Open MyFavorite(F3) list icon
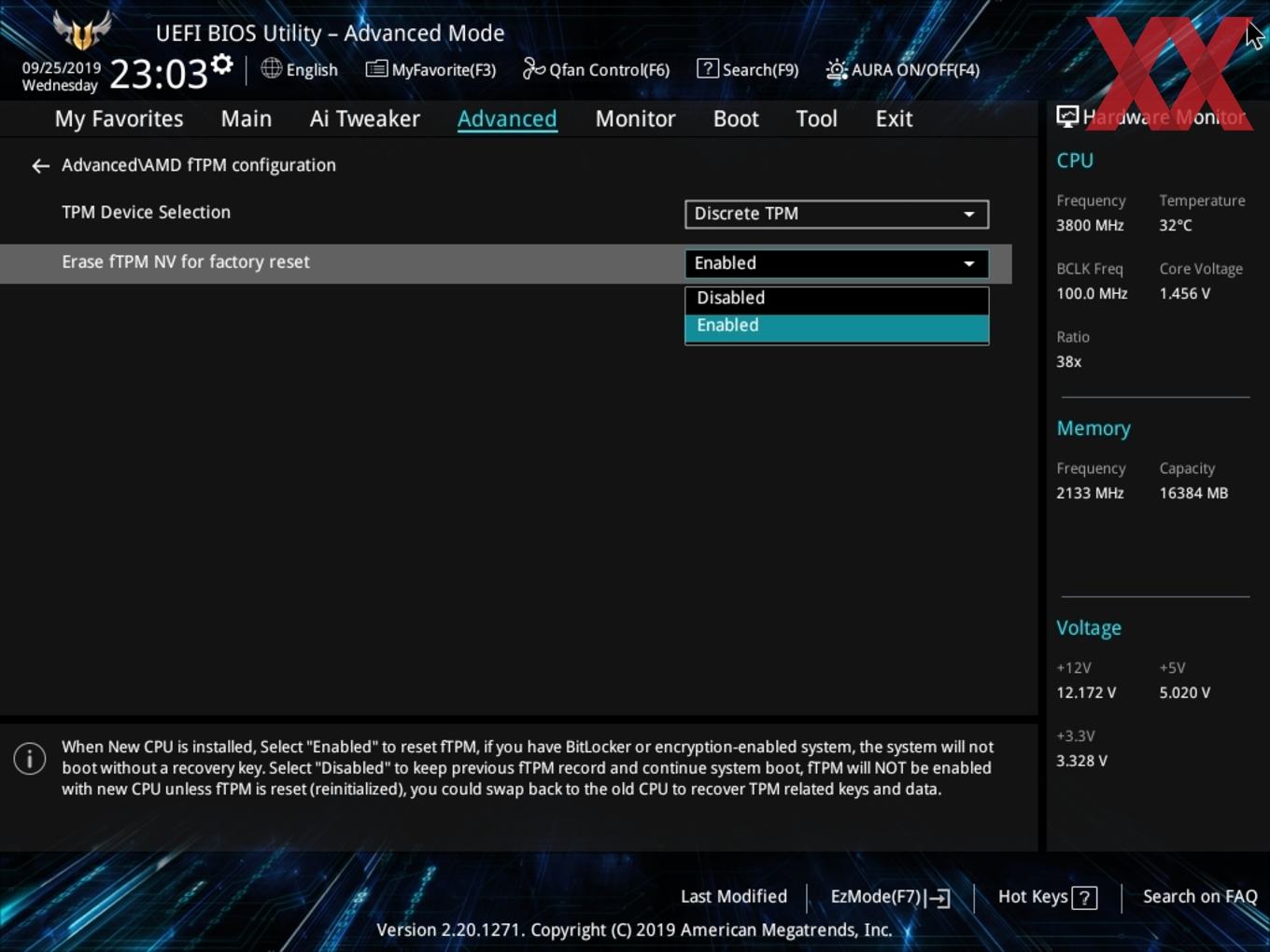This screenshot has height=952, width=1270. click(x=376, y=69)
